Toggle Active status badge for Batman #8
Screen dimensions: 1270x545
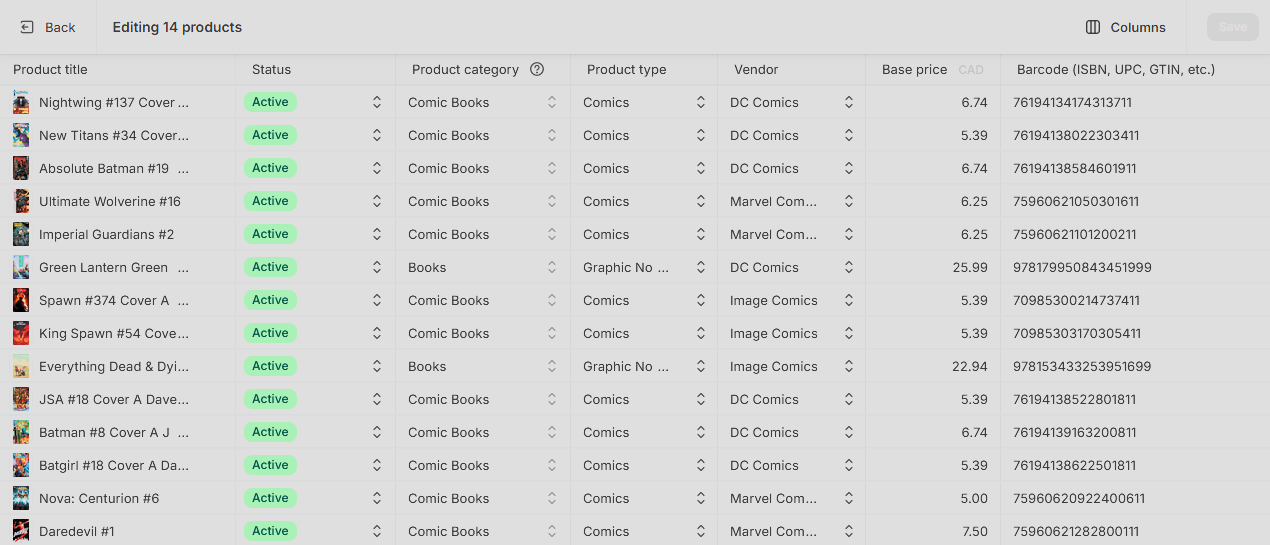(x=270, y=432)
